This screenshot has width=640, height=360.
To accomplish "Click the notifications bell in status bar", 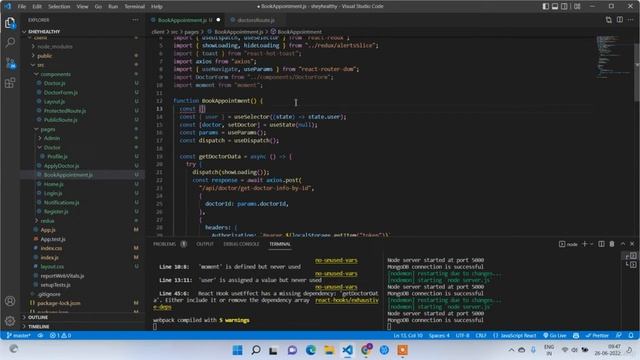I will (x=631, y=336).
